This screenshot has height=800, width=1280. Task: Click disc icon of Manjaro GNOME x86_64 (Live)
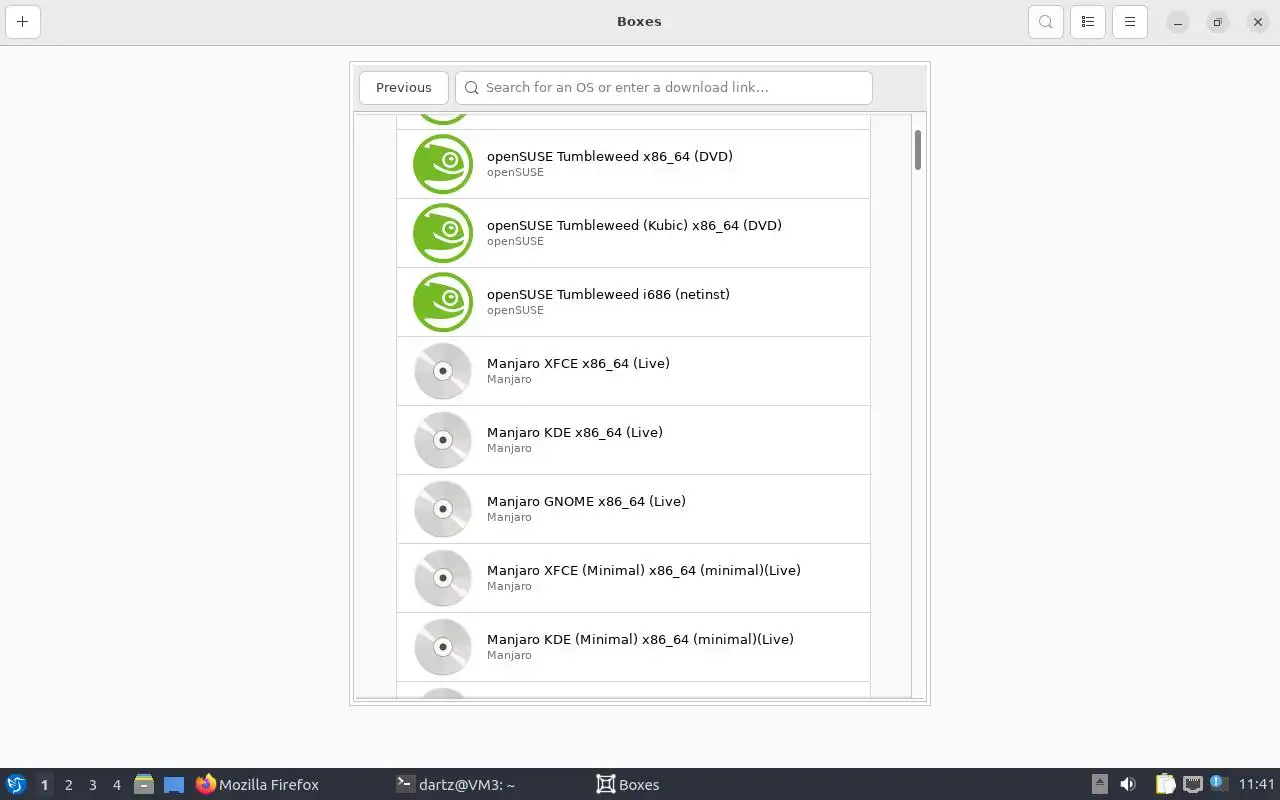pyautogui.click(x=443, y=509)
